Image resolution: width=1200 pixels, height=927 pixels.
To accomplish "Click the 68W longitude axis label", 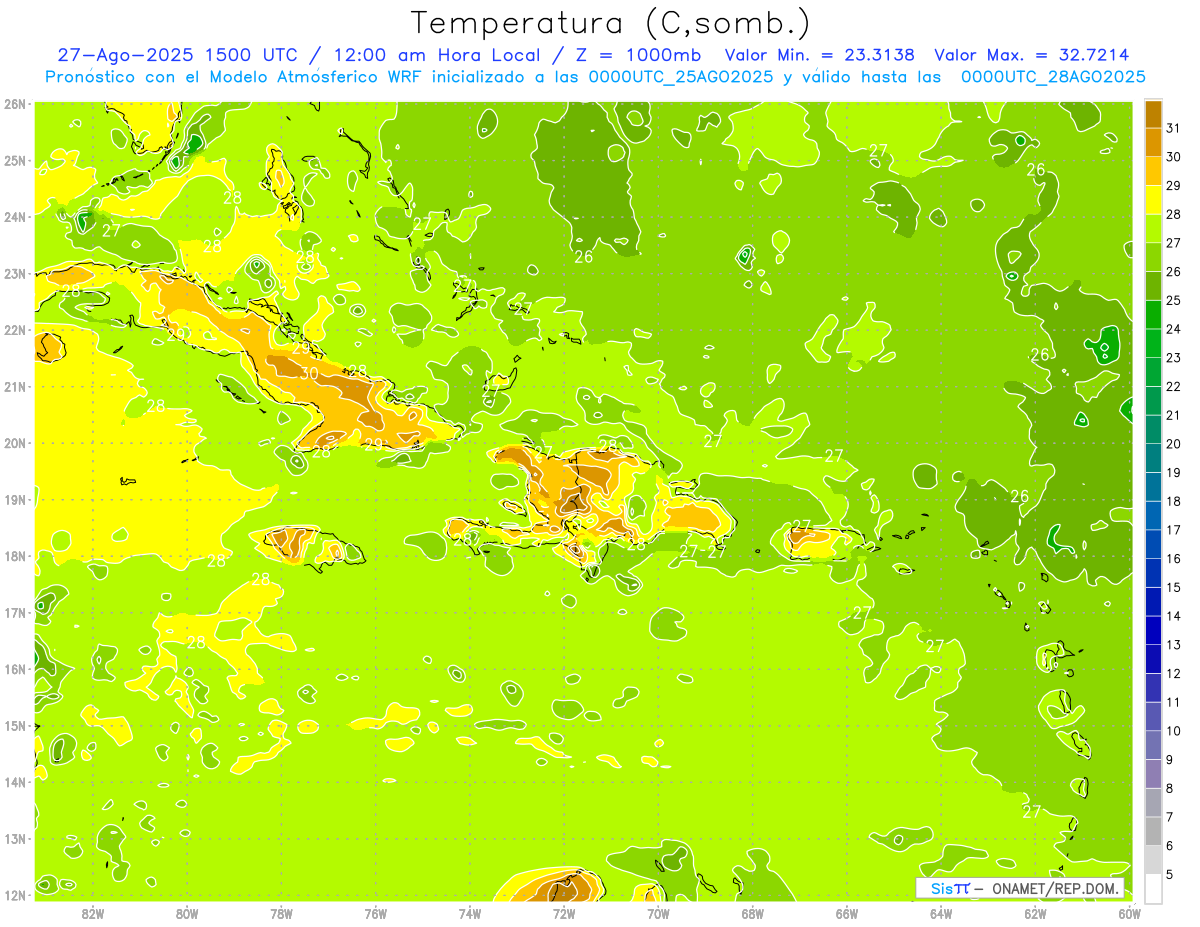I will (x=753, y=914).
